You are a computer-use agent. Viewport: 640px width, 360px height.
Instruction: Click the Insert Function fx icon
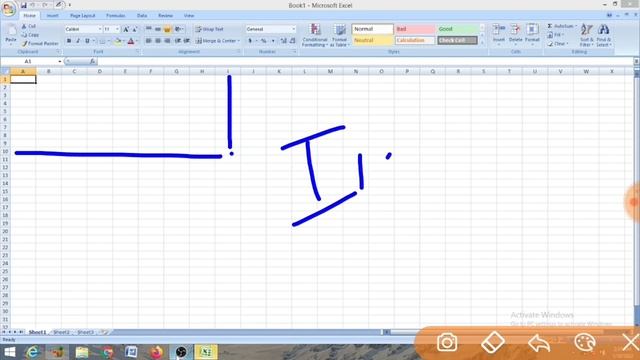click(93, 61)
